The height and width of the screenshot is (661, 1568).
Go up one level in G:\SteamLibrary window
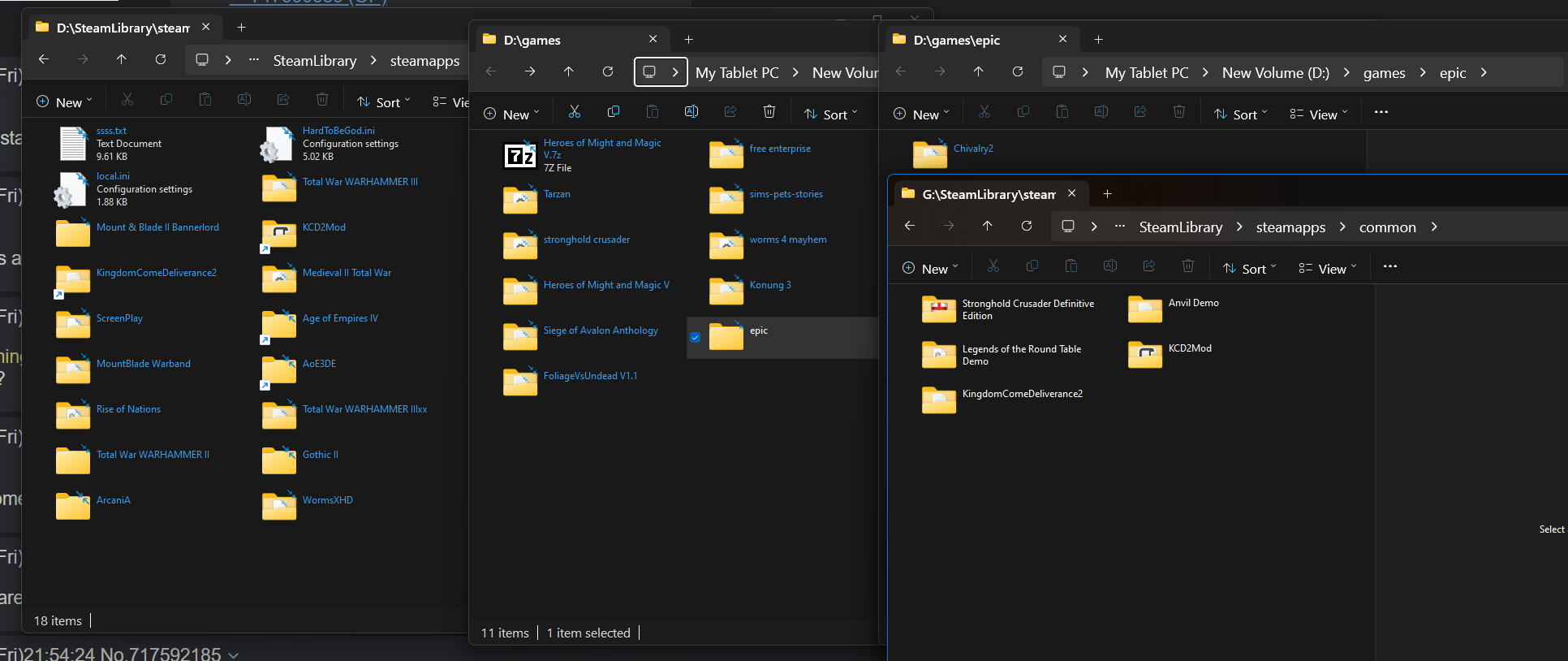click(x=988, y=226)
